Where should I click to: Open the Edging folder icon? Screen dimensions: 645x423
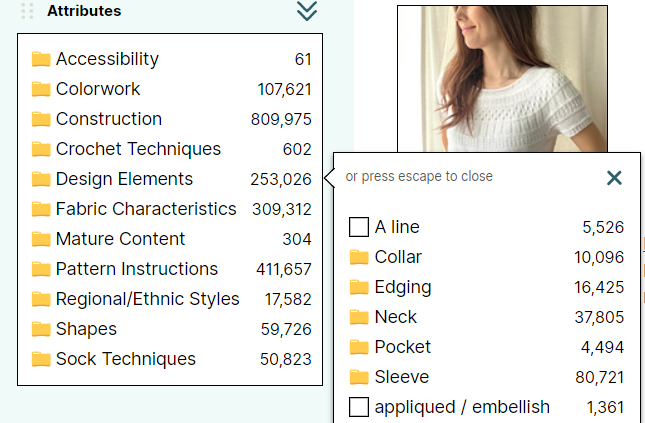(x=359, y=287)
